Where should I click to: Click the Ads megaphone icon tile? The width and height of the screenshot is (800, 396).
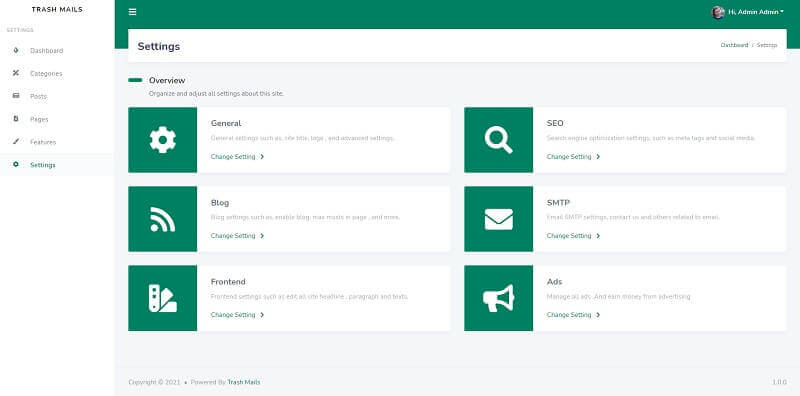pos(498,298)
